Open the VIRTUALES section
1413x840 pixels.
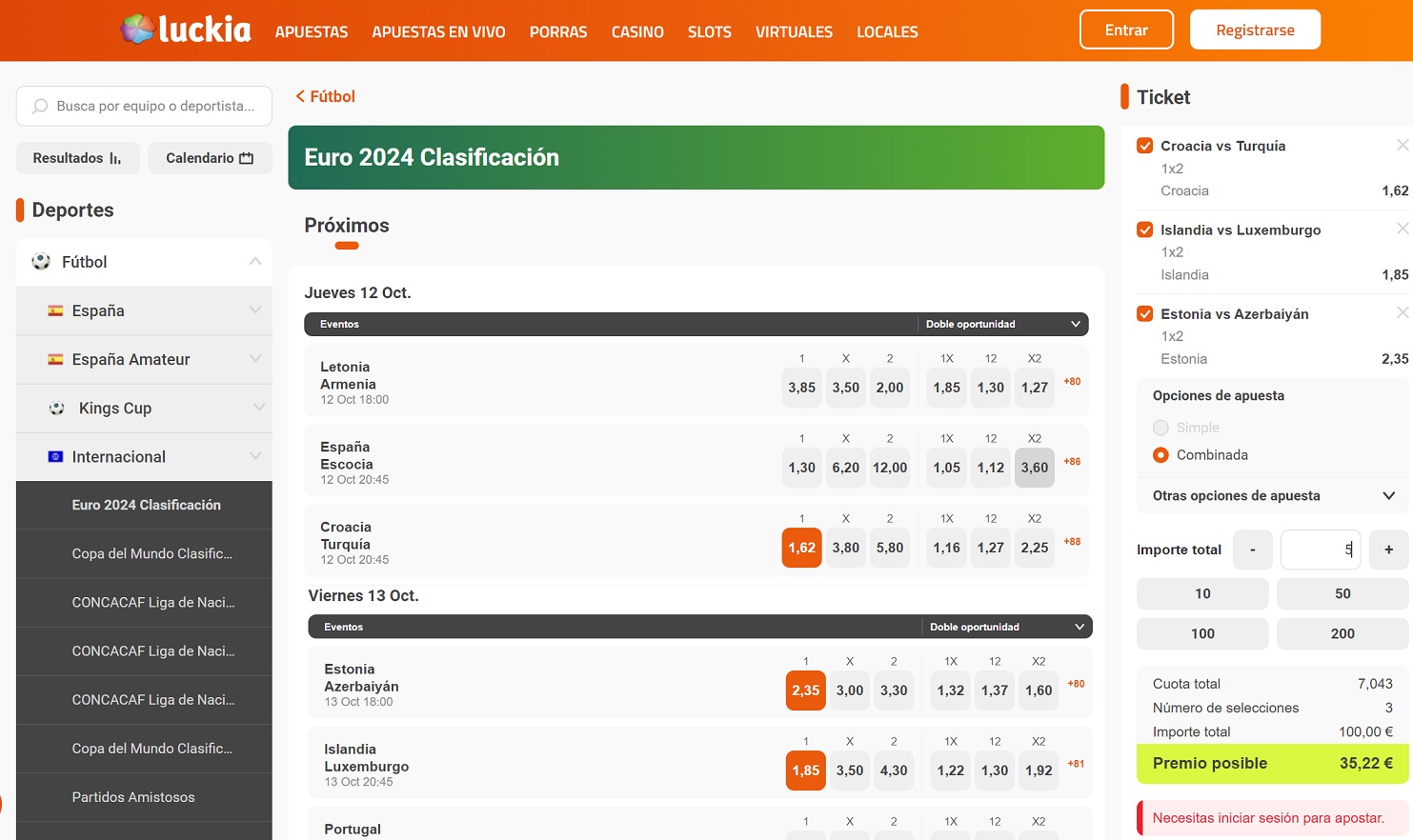794,31
